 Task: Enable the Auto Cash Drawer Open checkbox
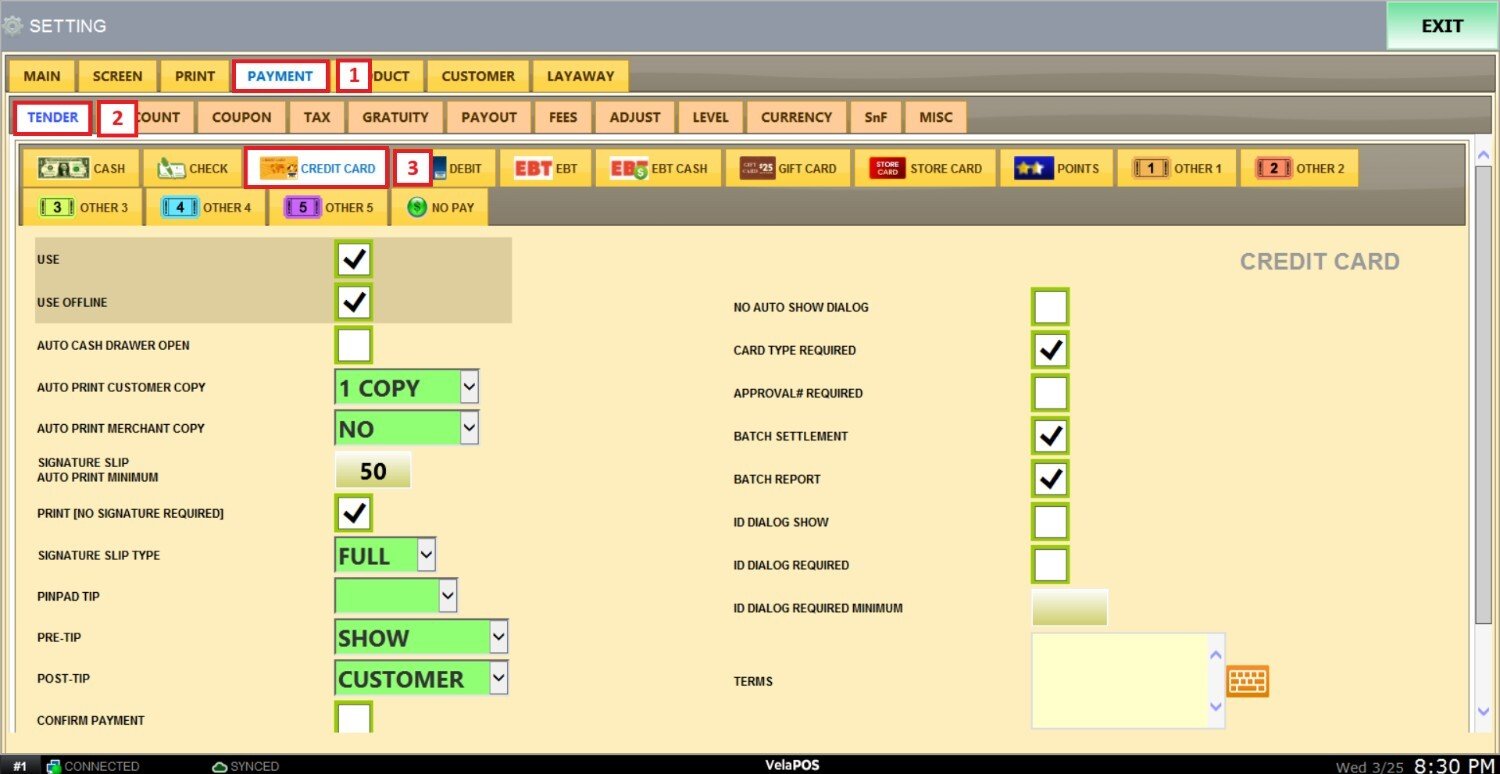pyautogui.click(x=354, y=346)
